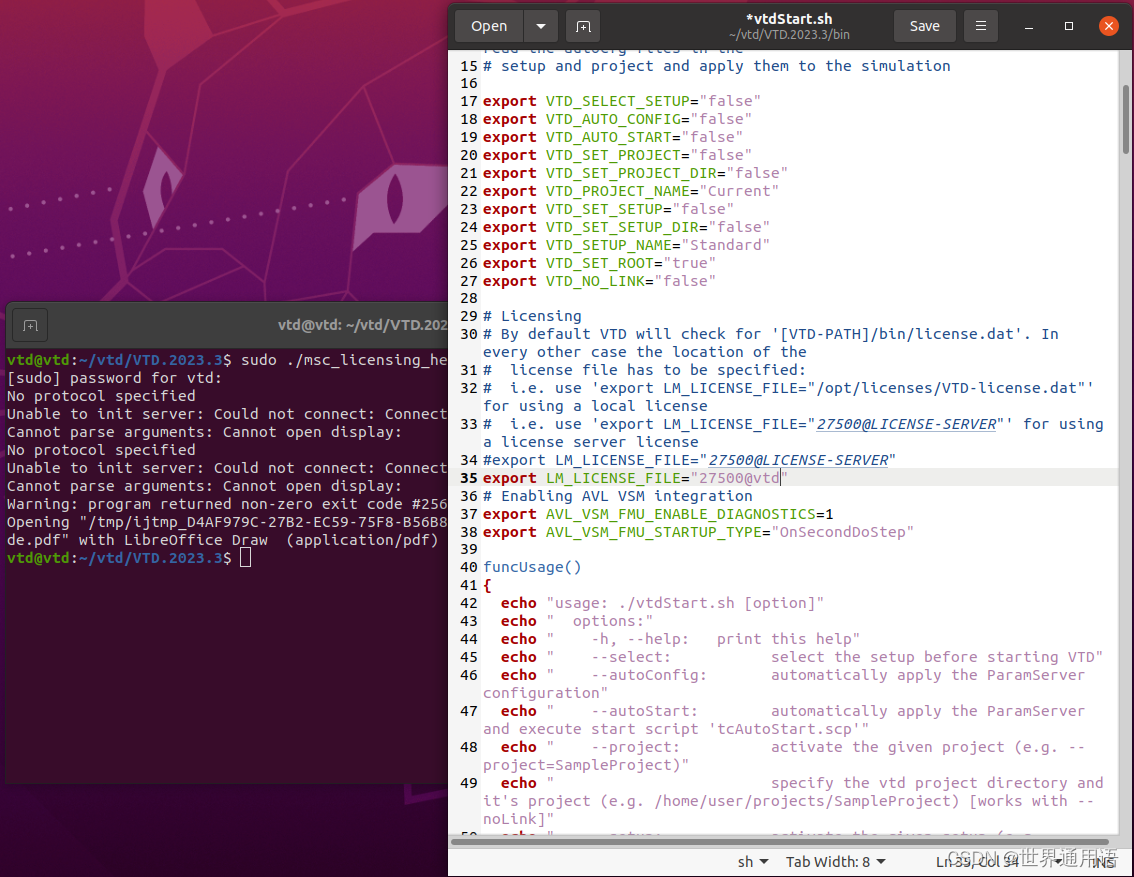Image resolution: width=1134 pixels, height=877 pixels.
Task: Toggle INS insert/overwrite mode
Action: [x=1103, y=861]
